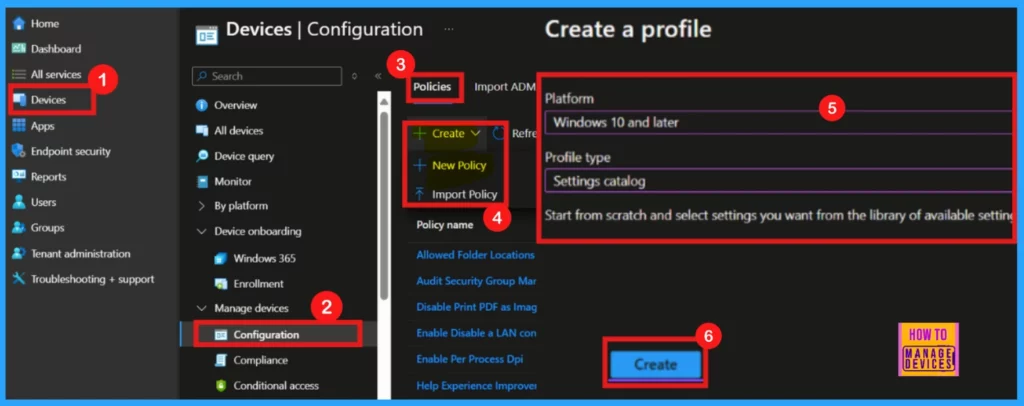Click the plus icon next to New Policy
This screenshot has width=1024, height=406.
[x=419, y=166]
